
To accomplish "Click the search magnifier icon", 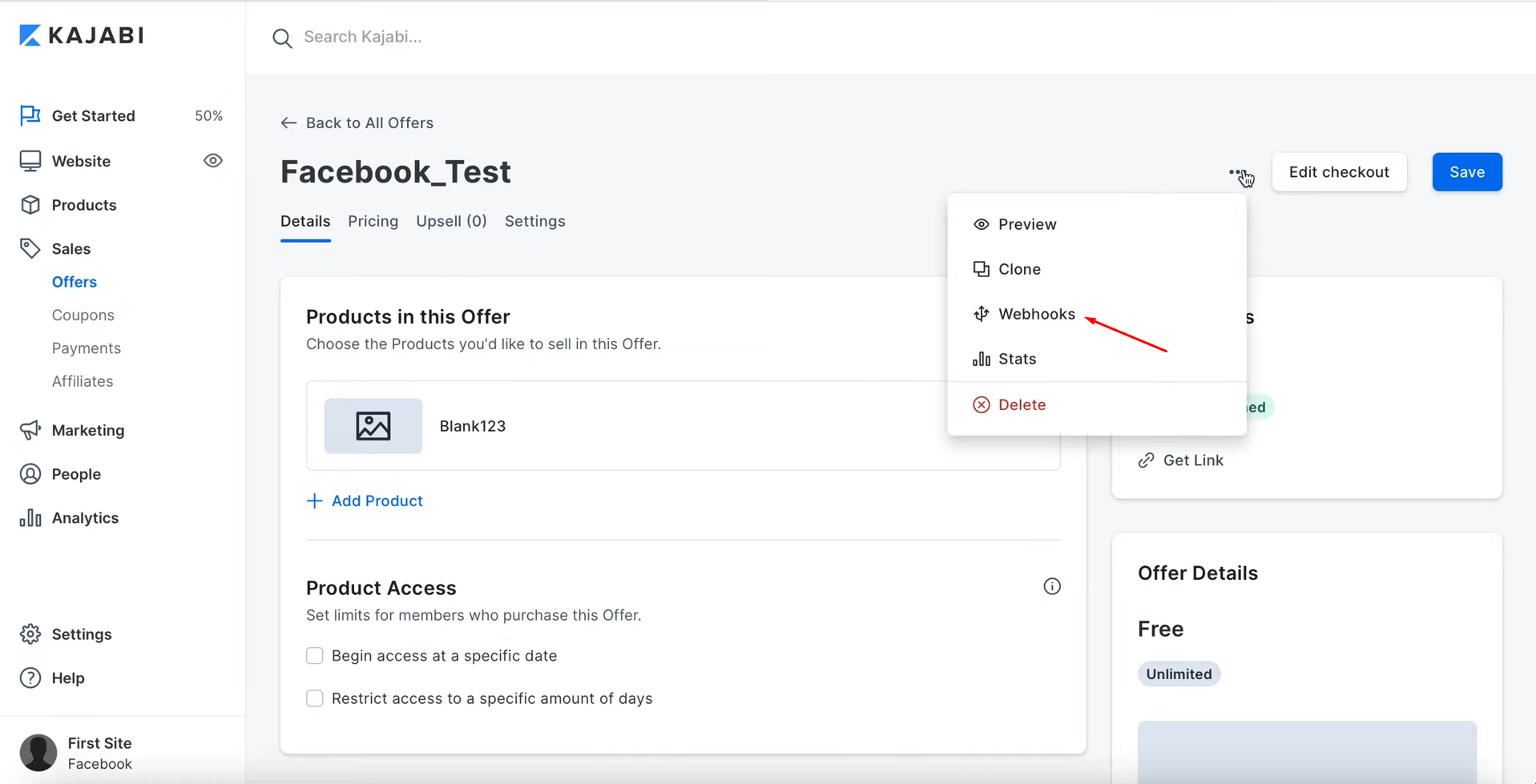I will pyautogui.click(x=282, y=38).
